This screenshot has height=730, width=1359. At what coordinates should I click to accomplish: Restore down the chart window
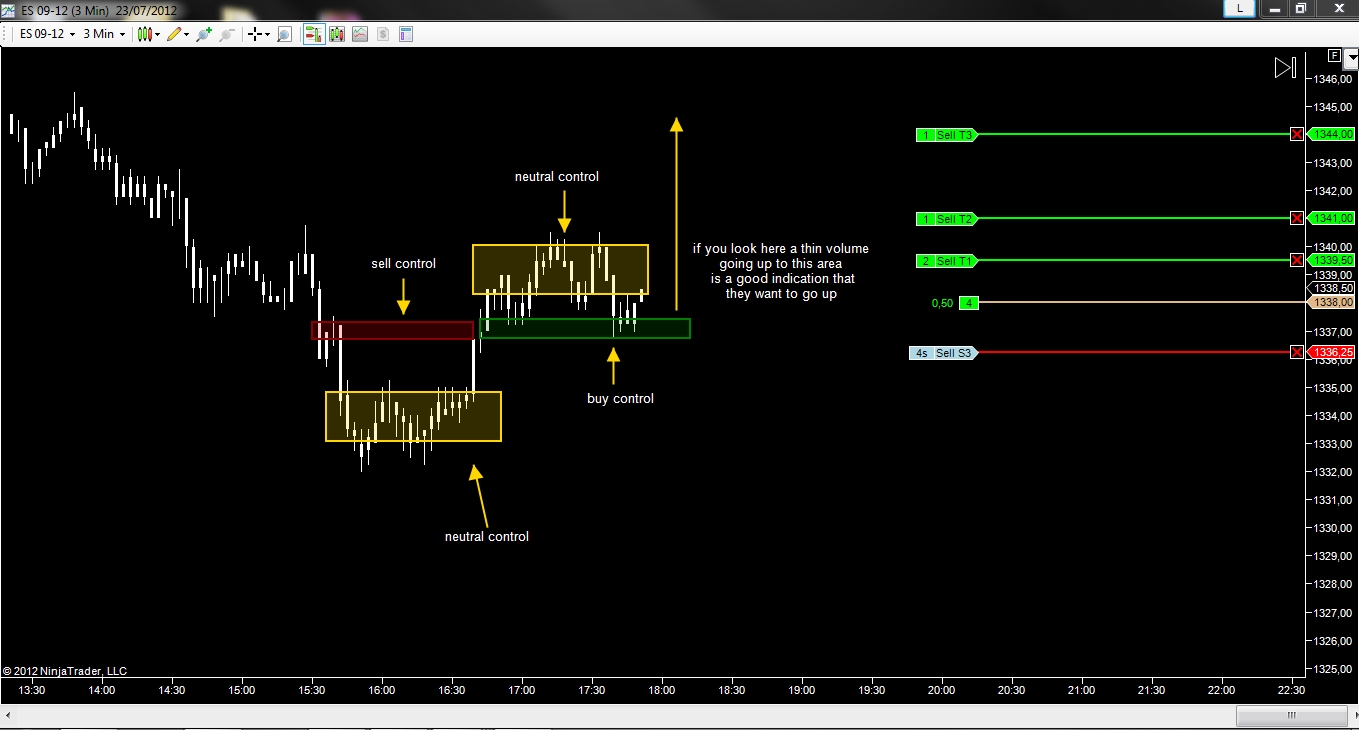point(1301,8)
